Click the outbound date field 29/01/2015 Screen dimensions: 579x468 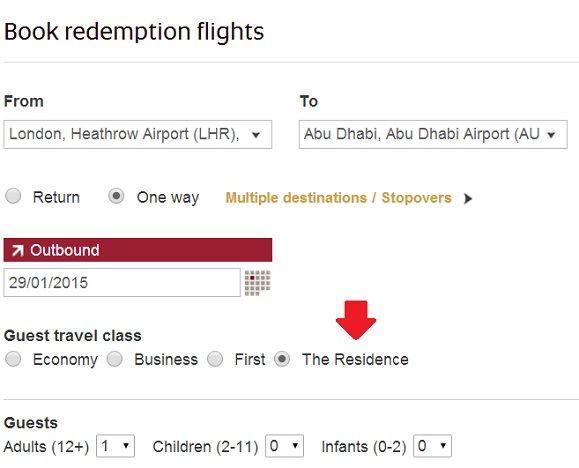(x=122, y=283)
